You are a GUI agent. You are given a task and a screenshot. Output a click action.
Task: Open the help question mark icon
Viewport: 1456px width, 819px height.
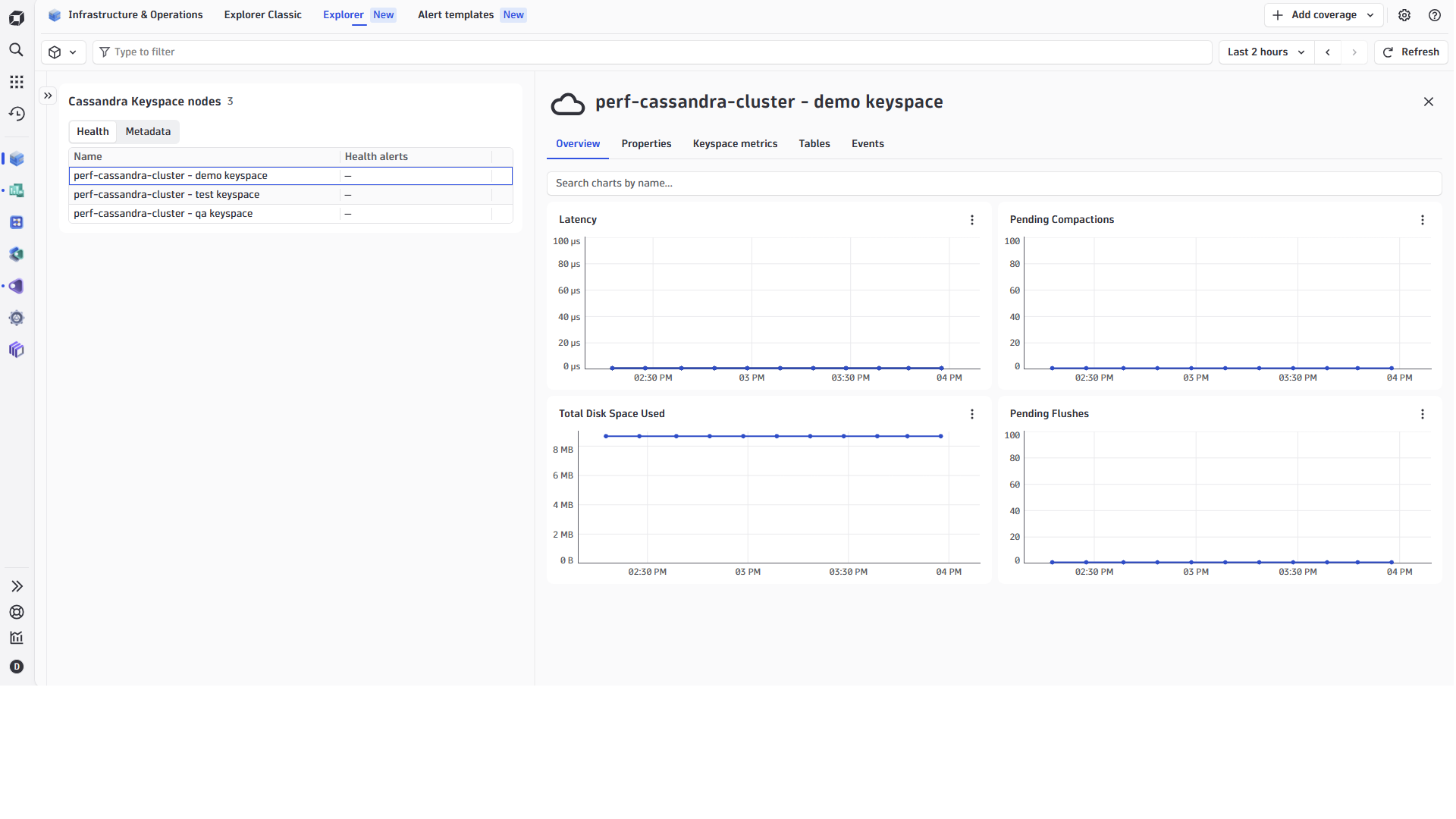(x=1435, y=15)
